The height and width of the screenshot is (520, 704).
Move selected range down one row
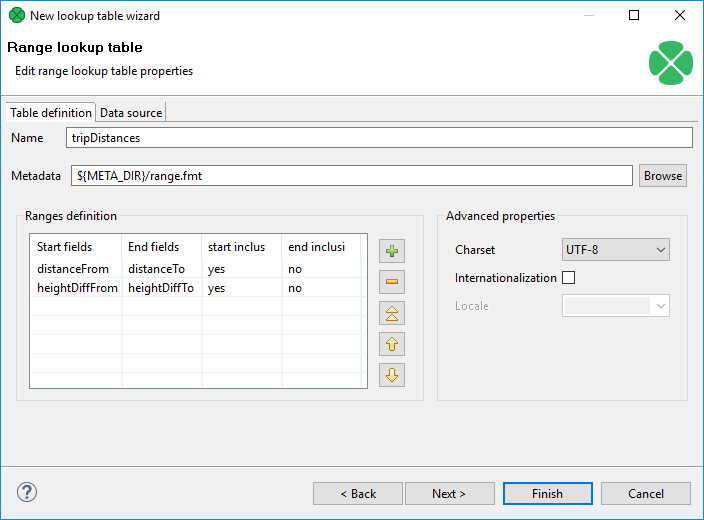(x=392, y=375)
